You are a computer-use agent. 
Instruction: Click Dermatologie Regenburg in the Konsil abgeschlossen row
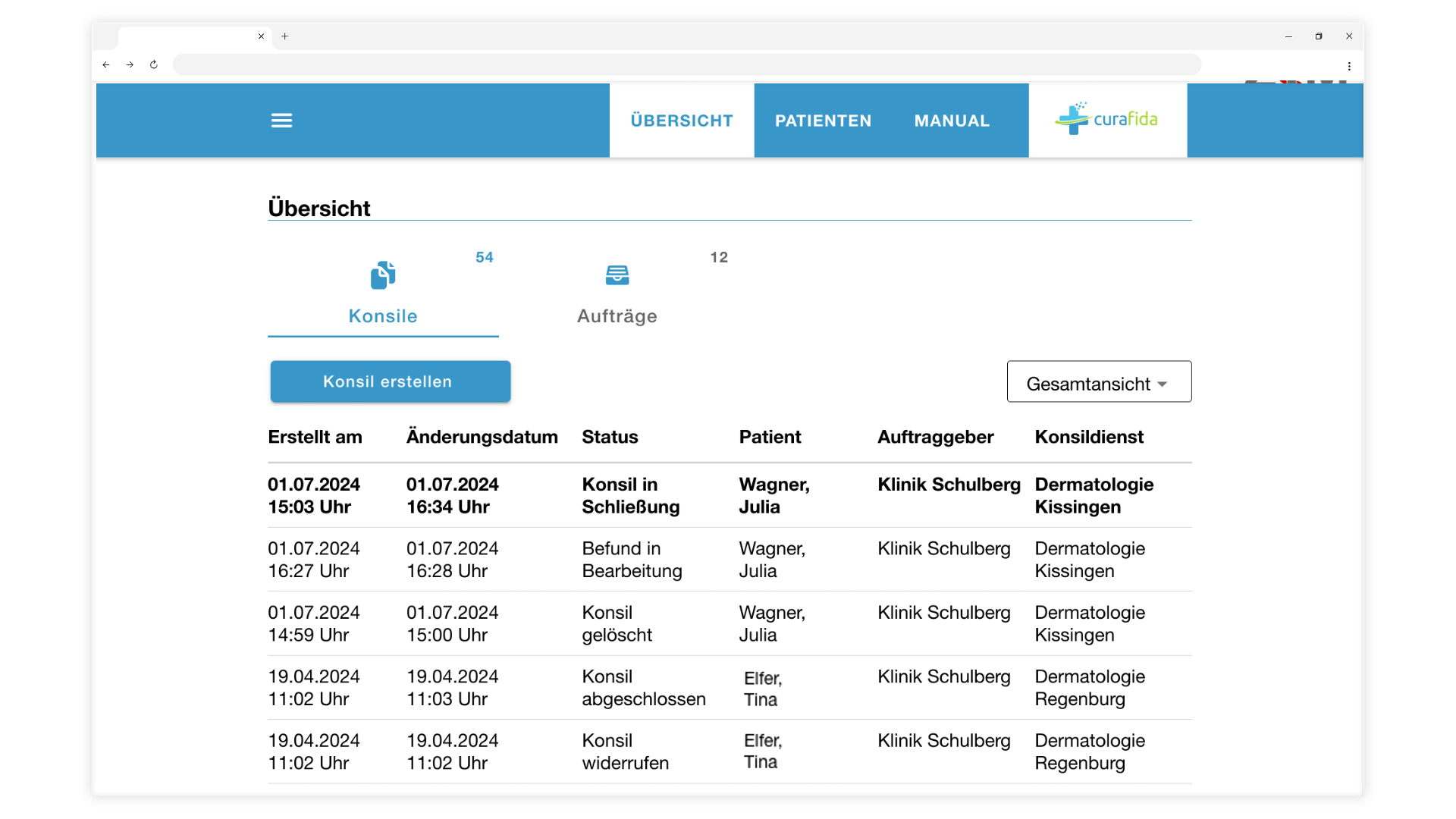click(1090, 688)
